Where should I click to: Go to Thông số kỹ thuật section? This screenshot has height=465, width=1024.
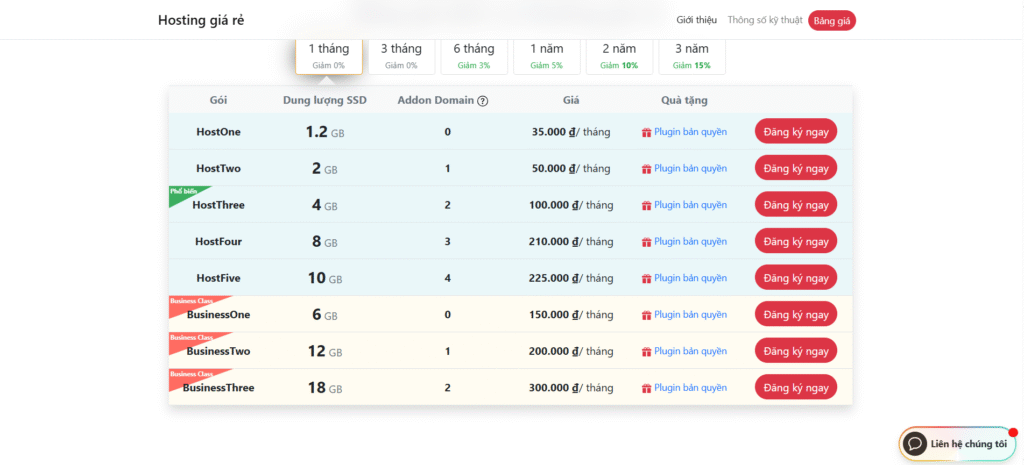click(765, 20)
